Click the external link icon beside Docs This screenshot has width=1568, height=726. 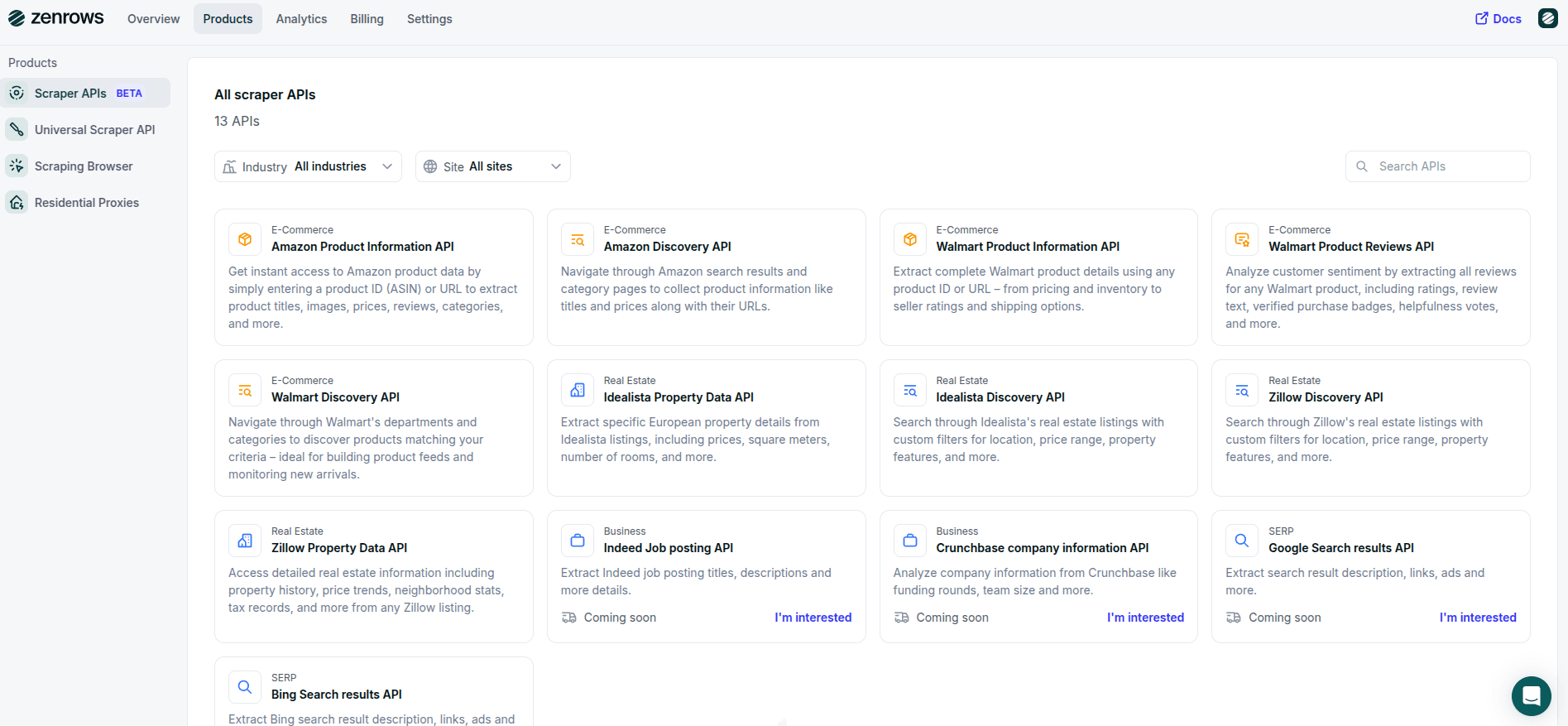[1481, 18]
